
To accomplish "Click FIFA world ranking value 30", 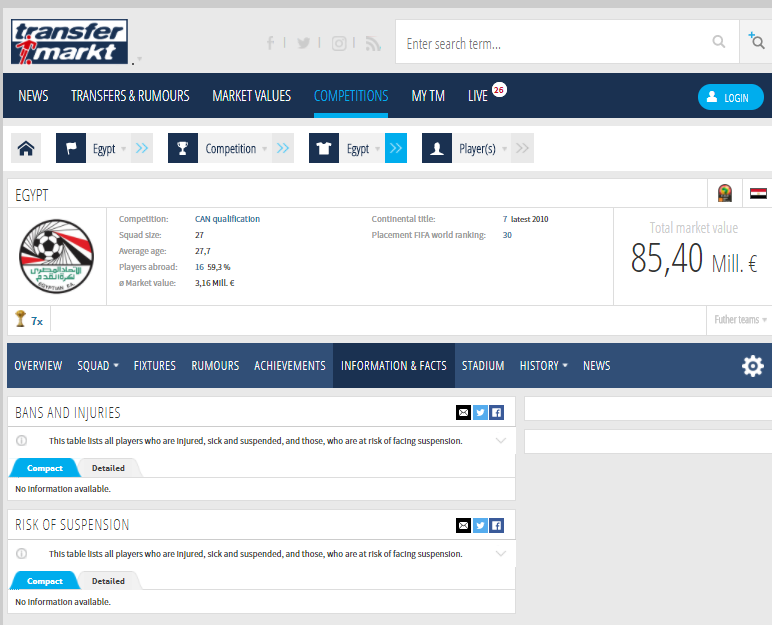I will pyautogui.click(x=507, y=235).
